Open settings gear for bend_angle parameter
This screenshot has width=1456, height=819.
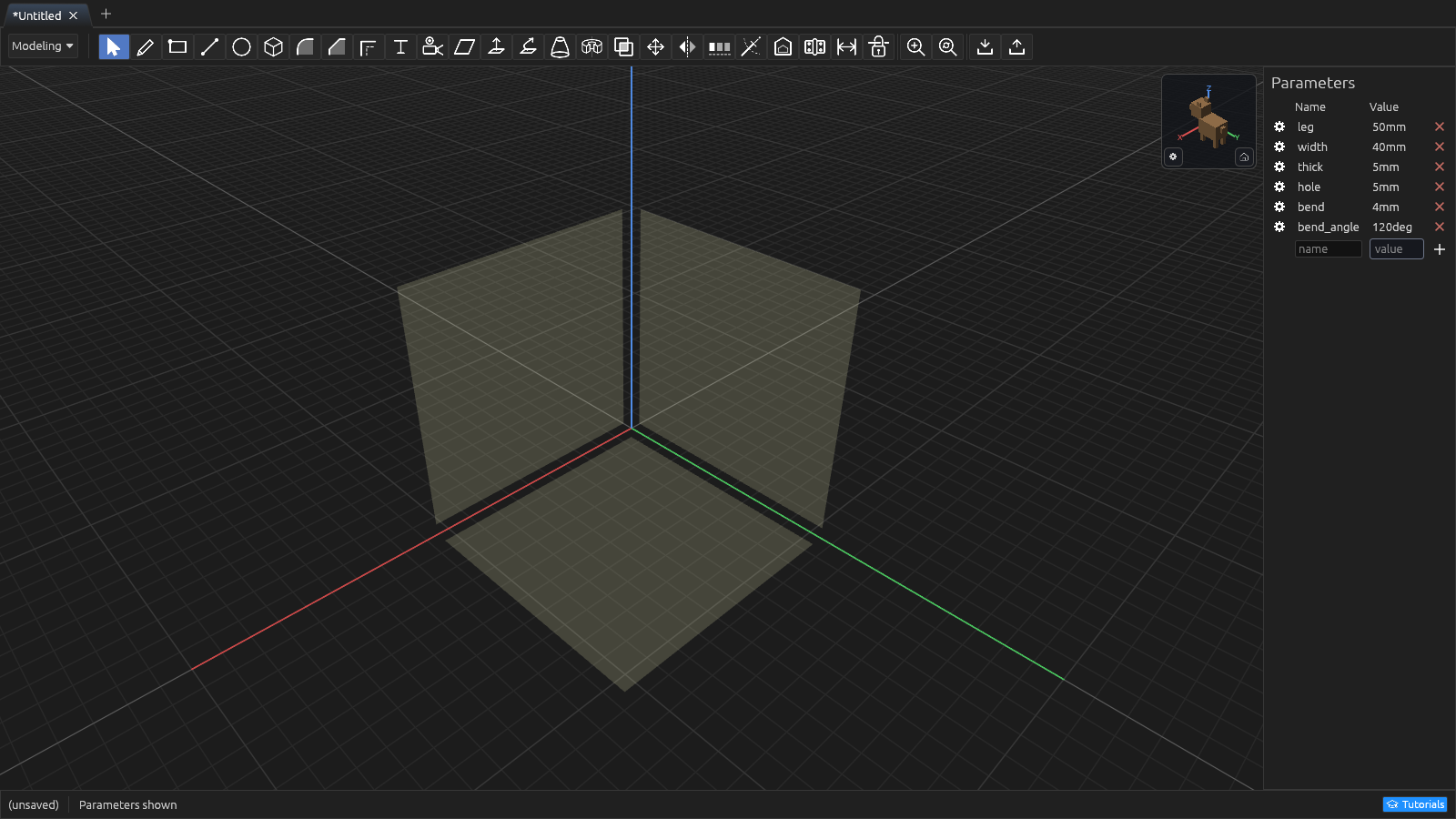(1279, 227)
